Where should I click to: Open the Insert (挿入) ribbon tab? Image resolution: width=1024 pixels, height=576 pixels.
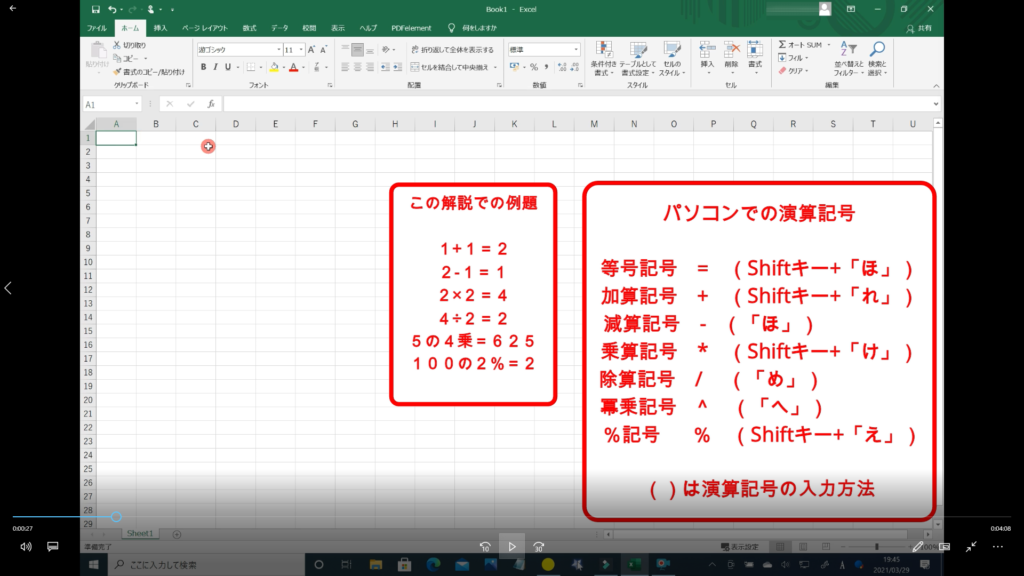pyautogui.click(x=160, y=28)
